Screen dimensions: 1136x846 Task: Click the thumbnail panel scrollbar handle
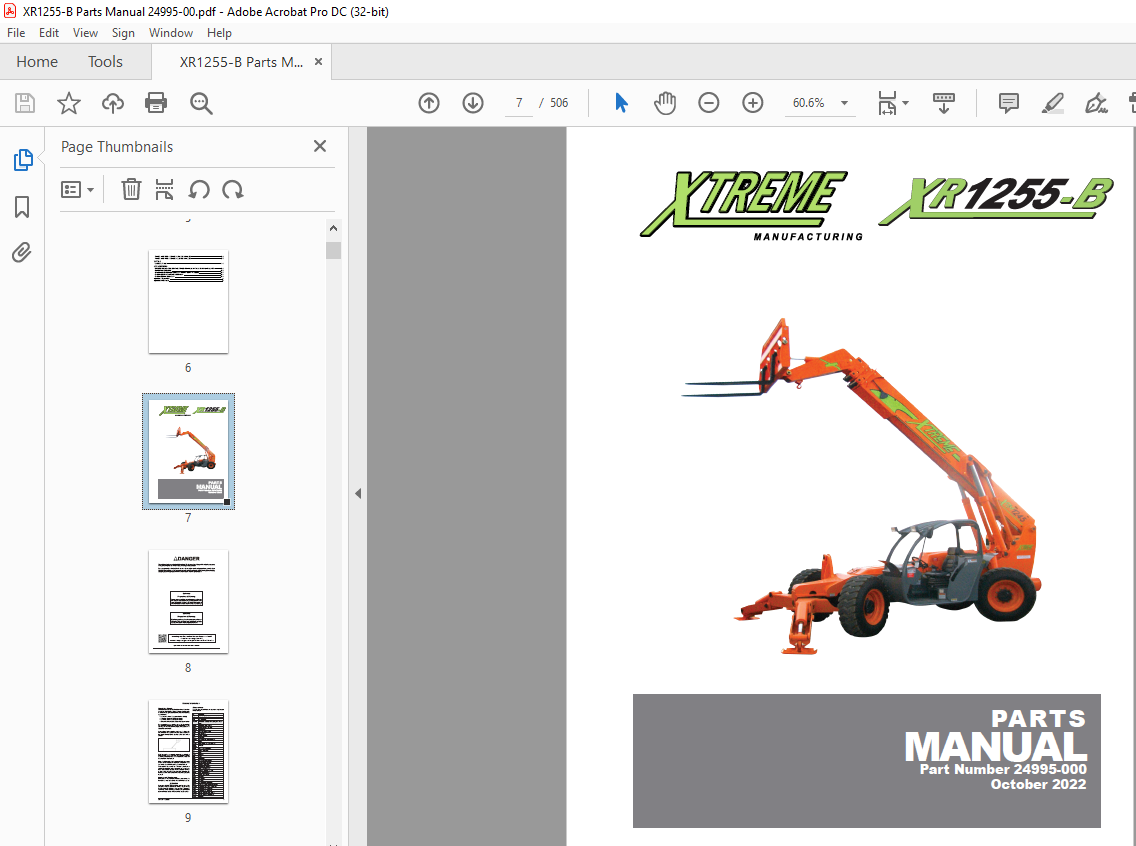(x=333, y=251)
